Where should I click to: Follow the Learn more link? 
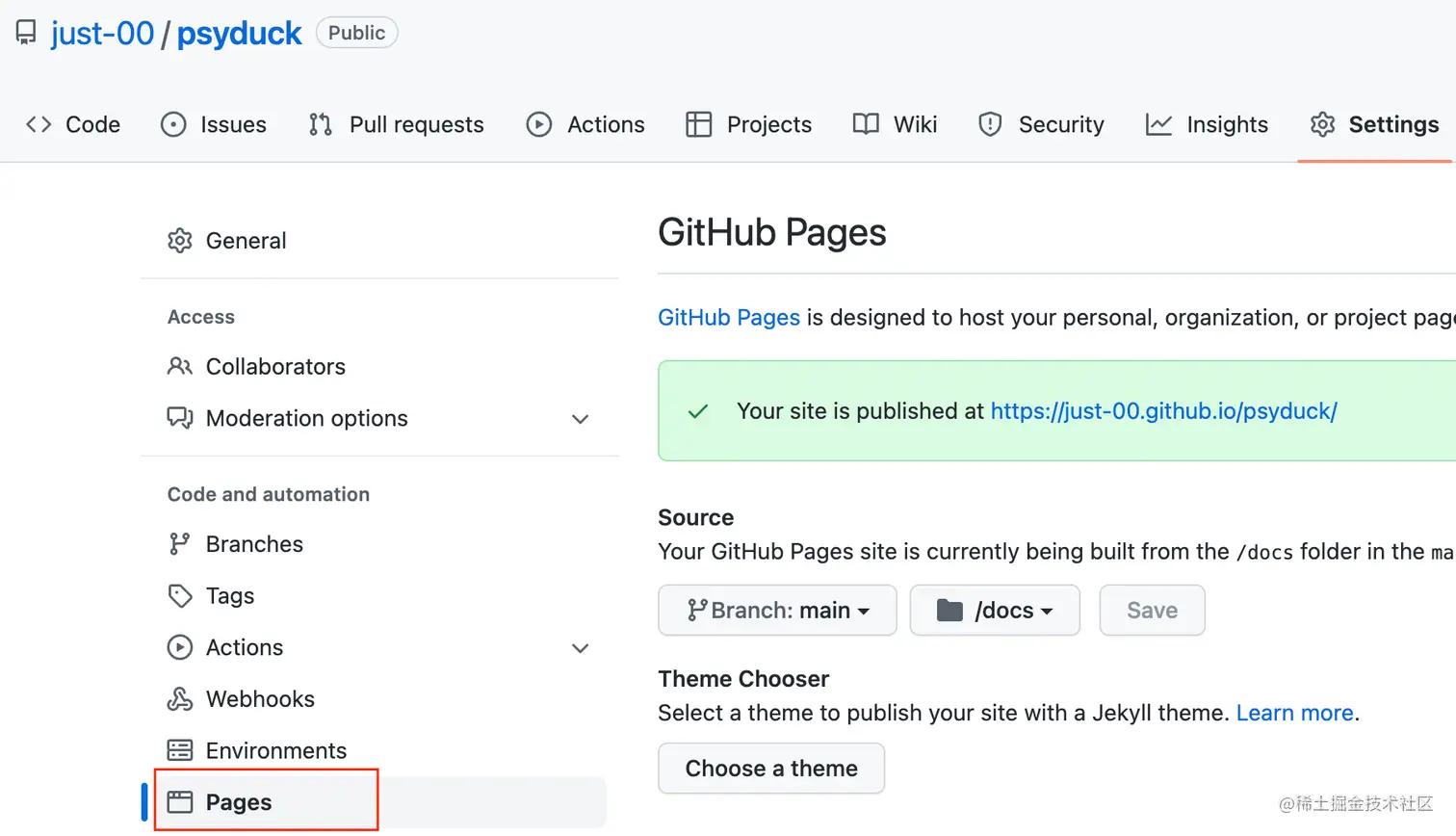tap(1294, 714)
